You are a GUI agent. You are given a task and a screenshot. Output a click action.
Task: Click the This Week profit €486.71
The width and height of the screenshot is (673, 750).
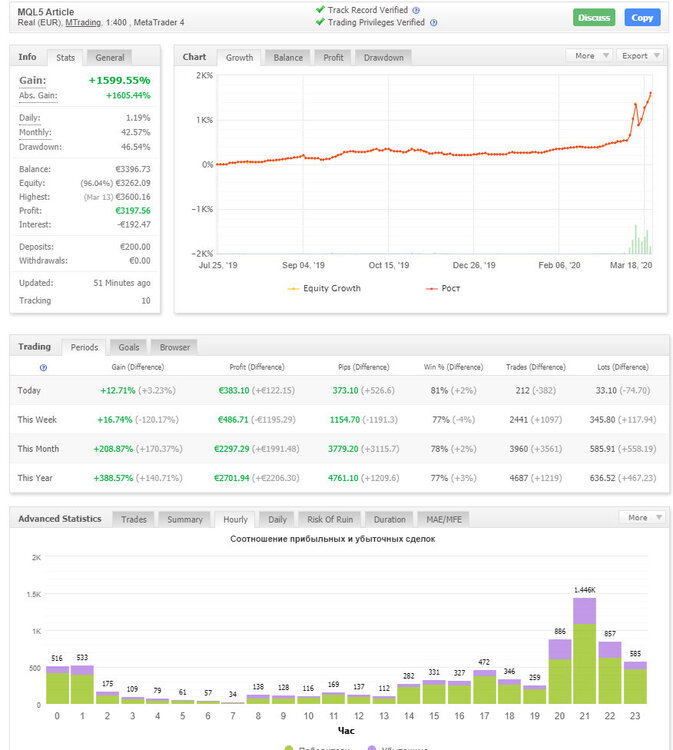[233, 419]
